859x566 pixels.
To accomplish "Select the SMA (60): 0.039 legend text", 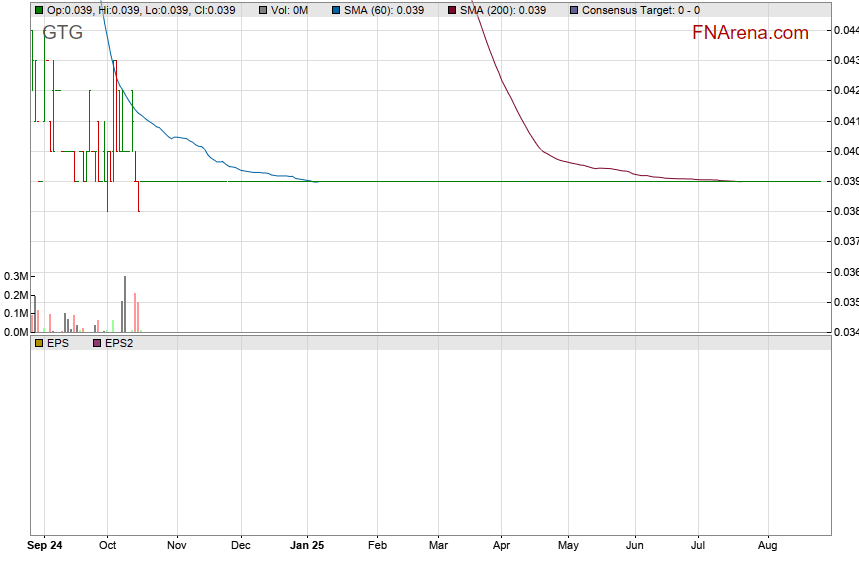I will pyautogui.click(x=385, y=10).
